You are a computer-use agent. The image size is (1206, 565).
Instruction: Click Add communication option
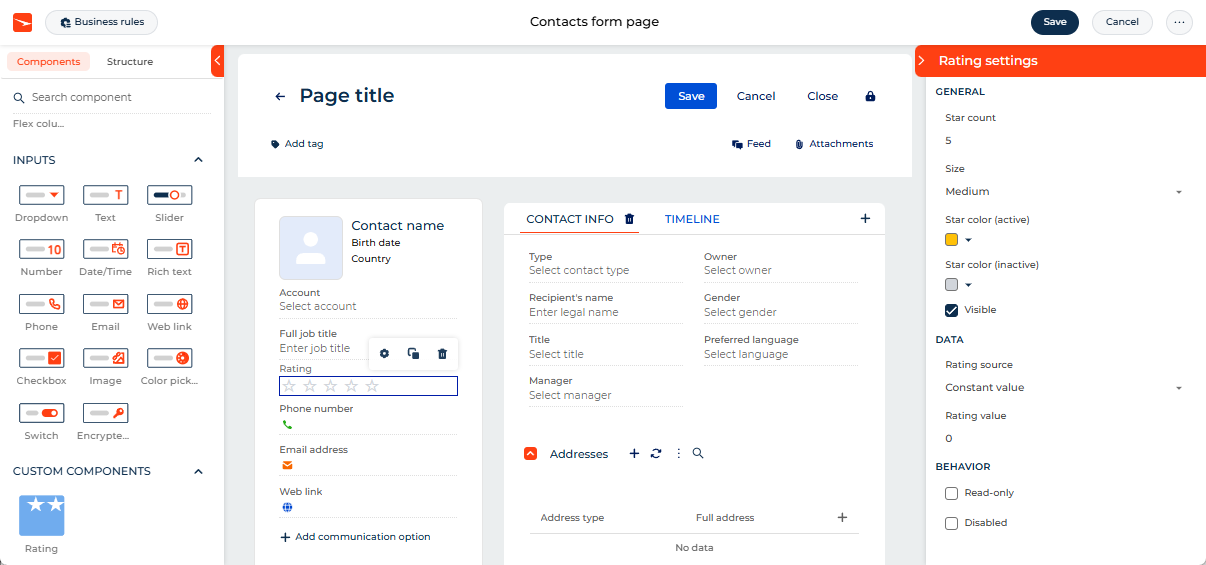355,537
